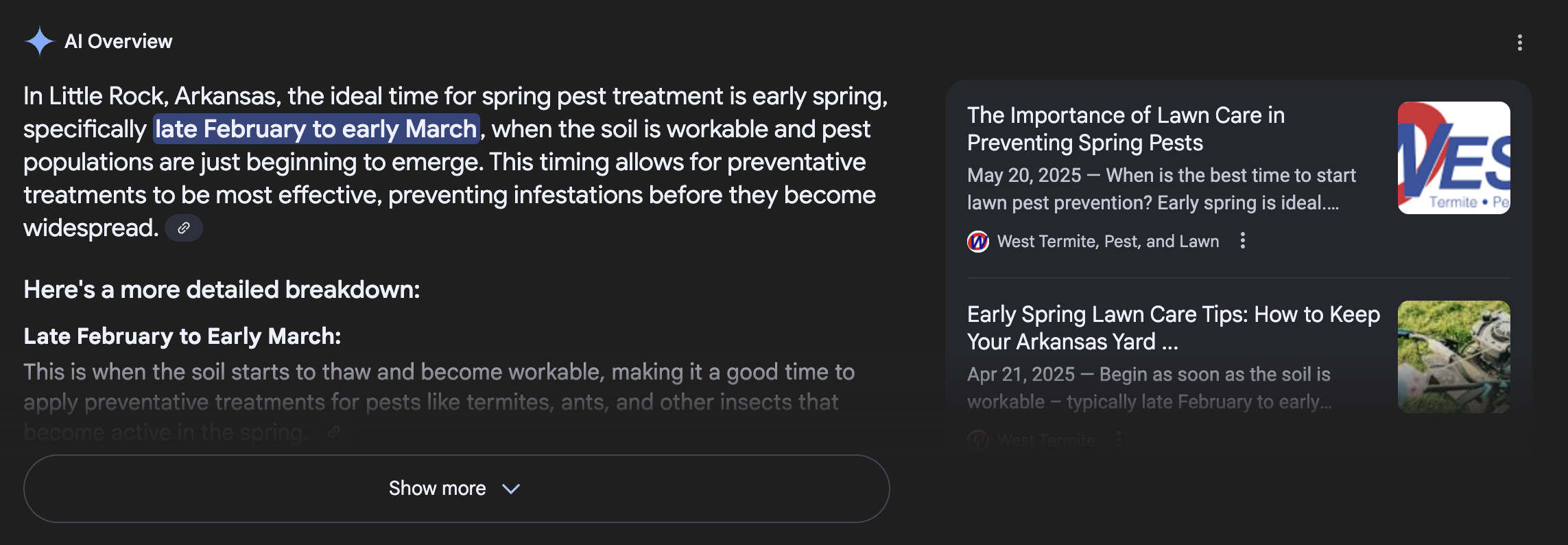Click the highlighted "late February to early March" text
Viewport: 1568px width, 545px height.
pyautogui.click(x=316, y=129)
